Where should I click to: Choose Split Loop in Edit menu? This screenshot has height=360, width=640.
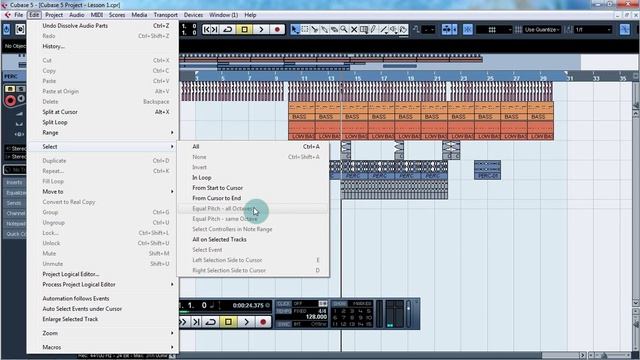click(x=102, y=122)
